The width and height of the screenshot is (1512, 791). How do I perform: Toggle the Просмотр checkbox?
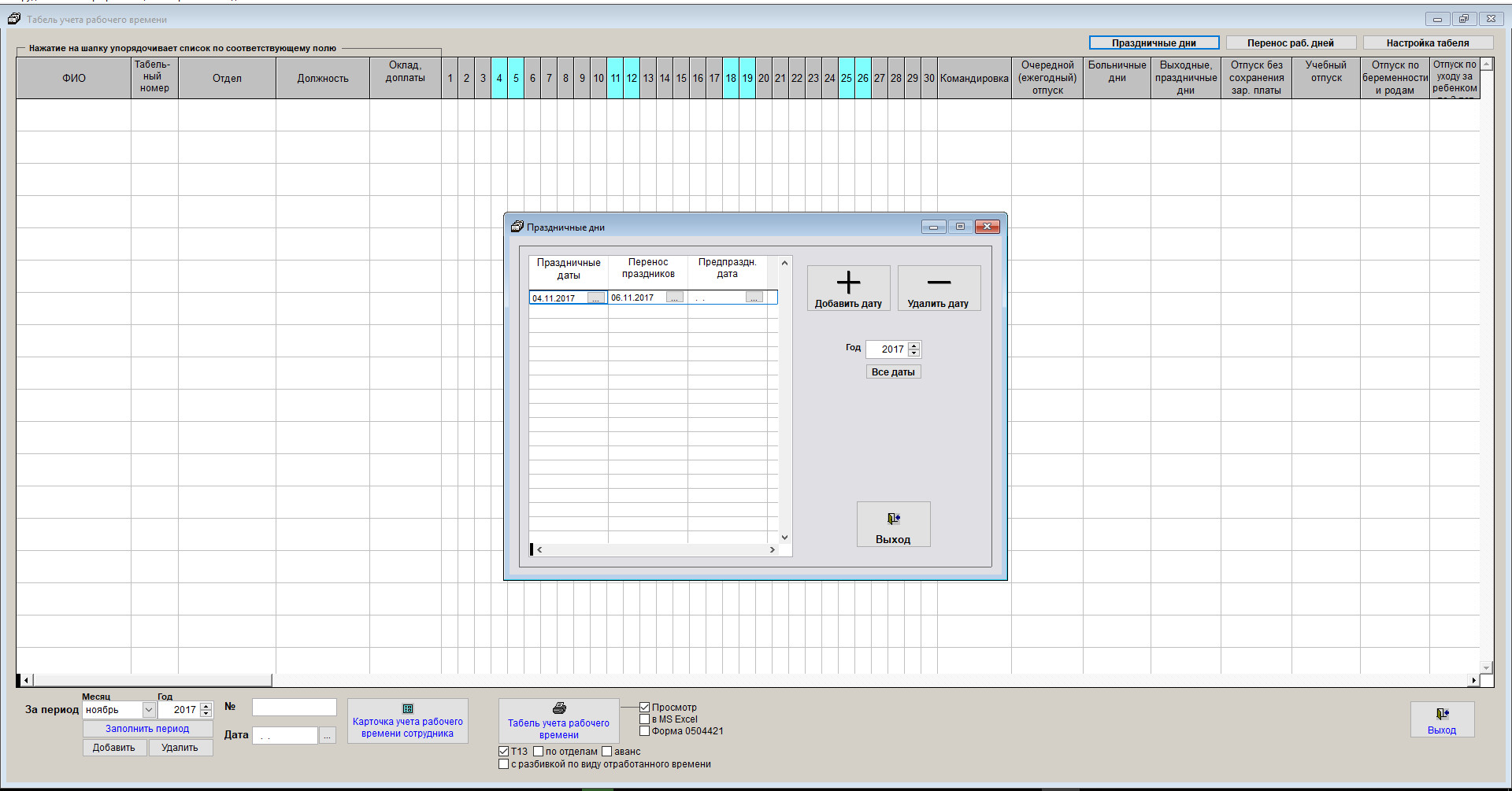(x=644, y=708)
